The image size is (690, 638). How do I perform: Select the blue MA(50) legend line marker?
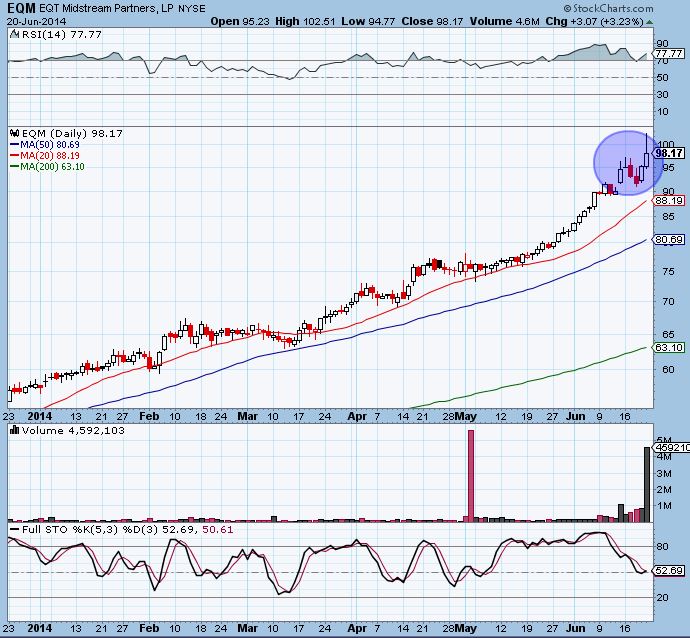click(14, 144)
